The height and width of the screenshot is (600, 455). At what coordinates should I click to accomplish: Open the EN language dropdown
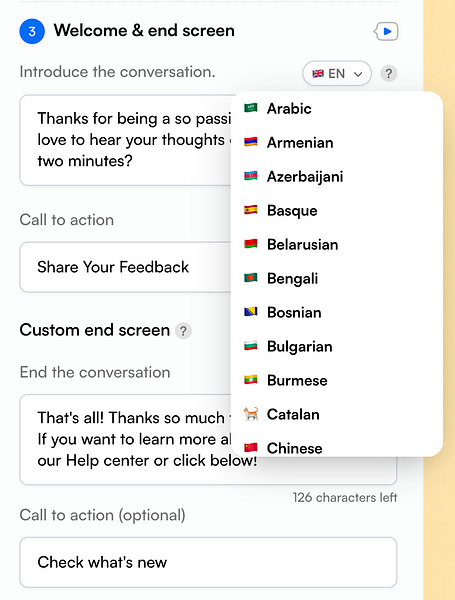(337, 73)
